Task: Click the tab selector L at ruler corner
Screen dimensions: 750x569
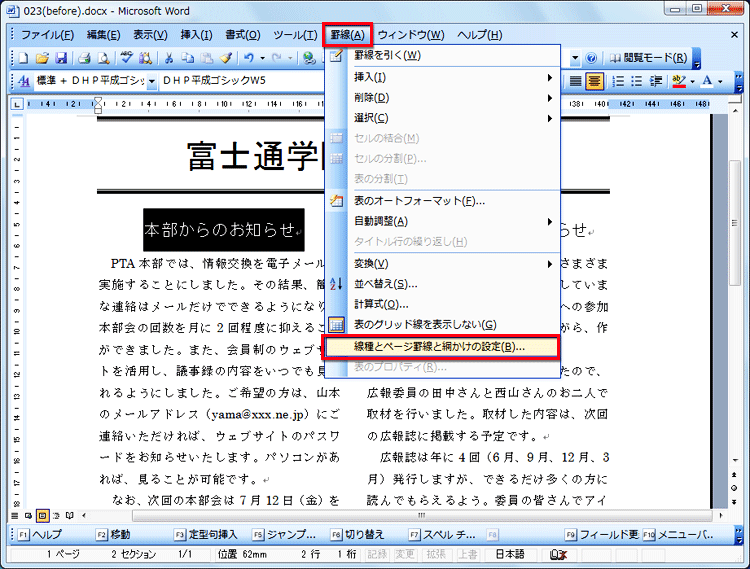Action: (x=17, y=104)
